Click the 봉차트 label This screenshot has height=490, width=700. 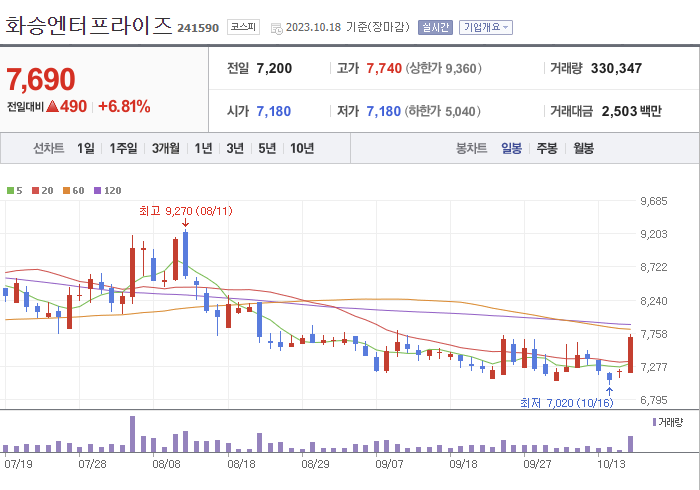pyautogui.click(x=471, y=148)
